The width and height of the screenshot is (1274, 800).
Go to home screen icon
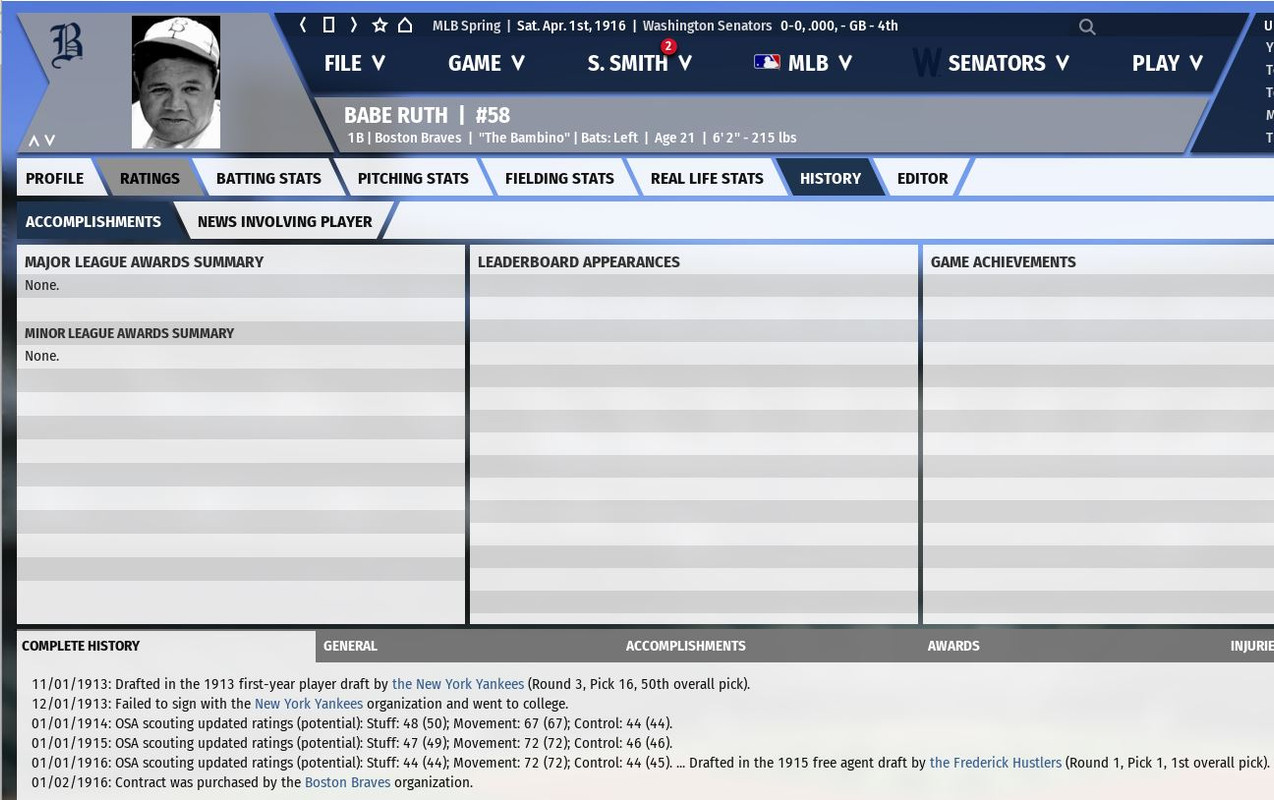point(405,25)
